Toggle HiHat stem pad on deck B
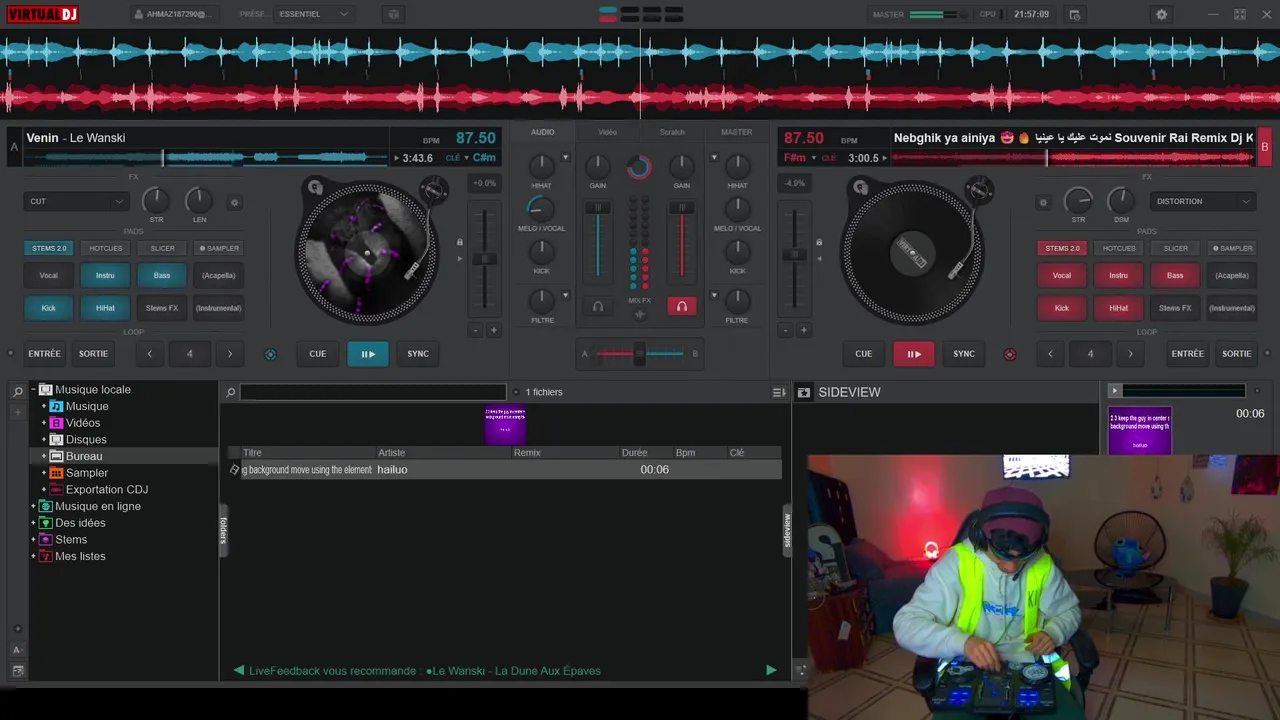This screenshot has height=720, width=1280. (x=1118, y=308)
